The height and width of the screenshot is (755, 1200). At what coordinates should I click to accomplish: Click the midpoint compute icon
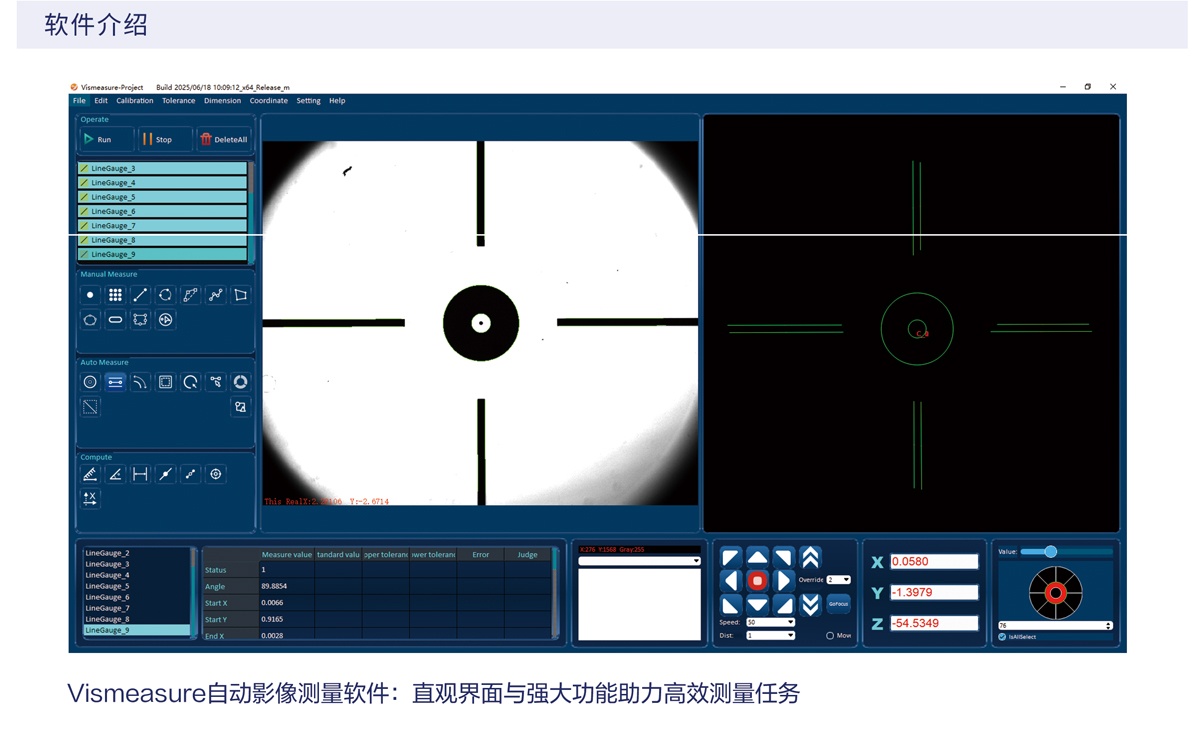tap(165, 474)
